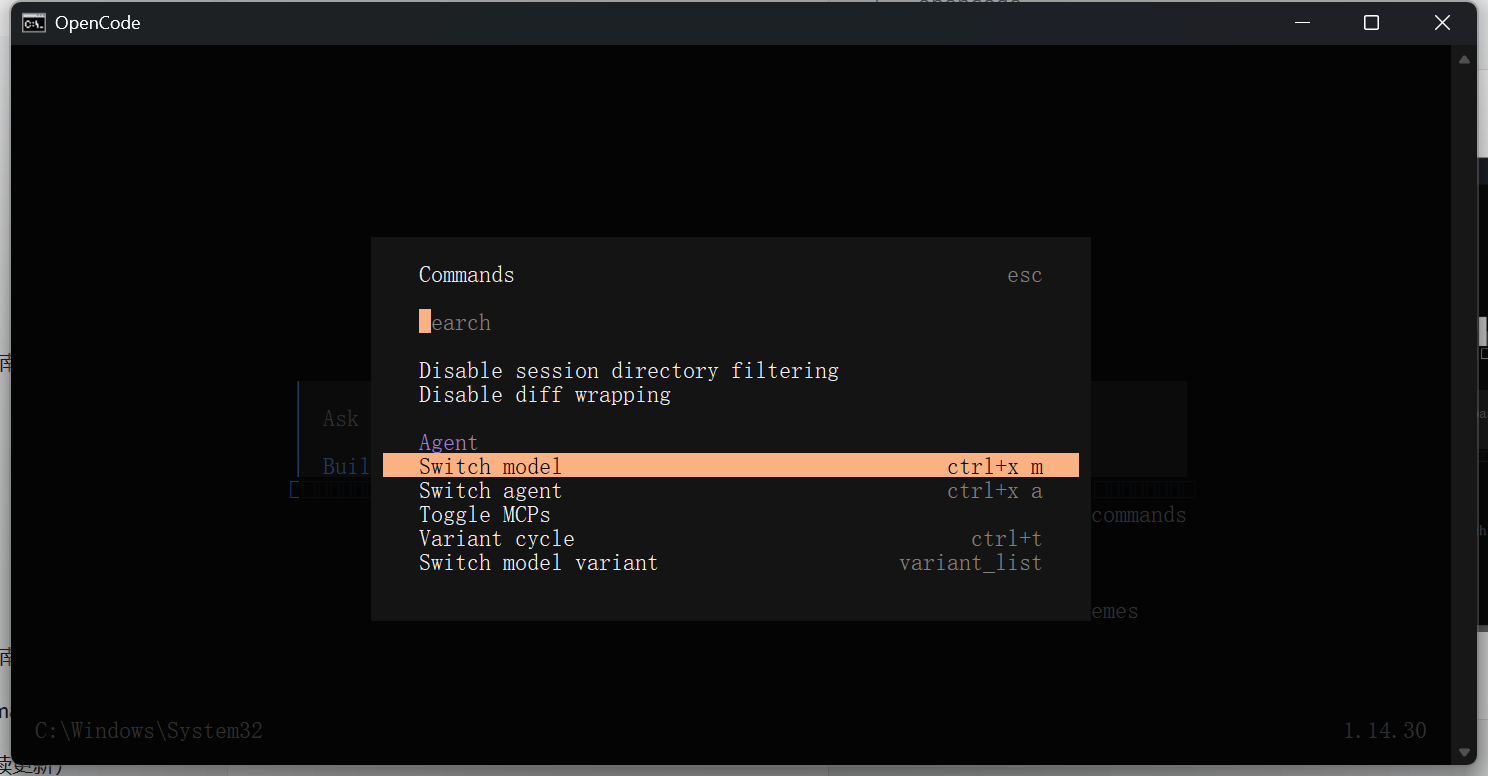Focus the command Search field
The height and width of the screenshot is (776, 1488).
pyautogui.click(x=730, y=322)
